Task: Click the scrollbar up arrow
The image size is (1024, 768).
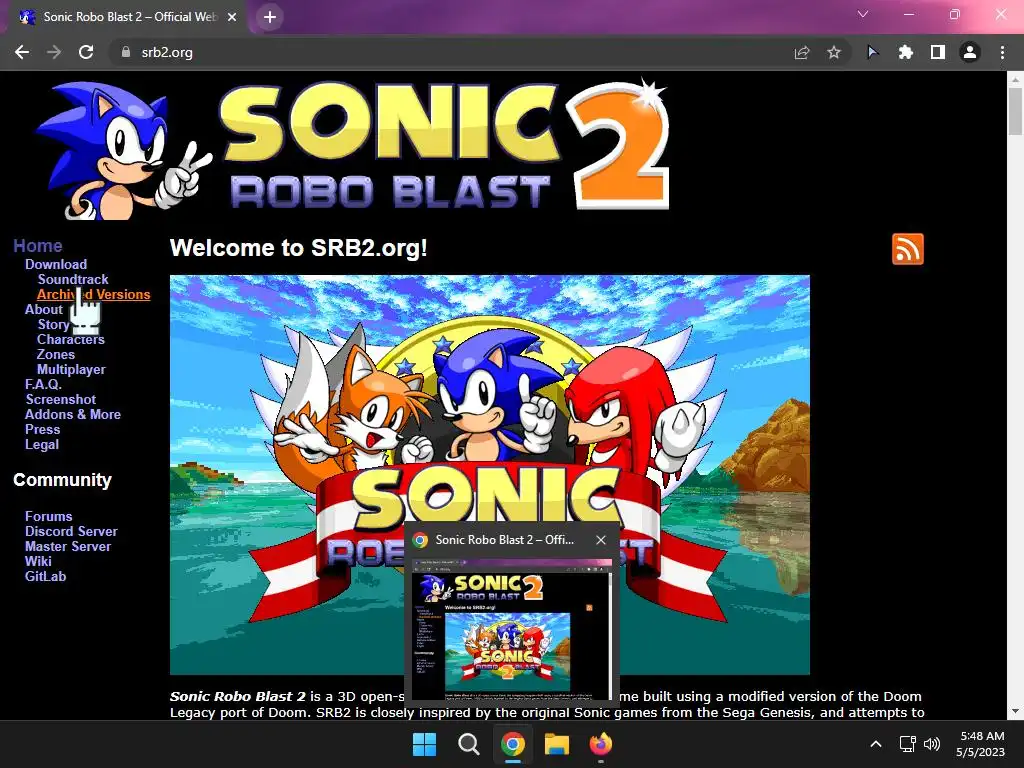Action: [x=1015, y=80]
